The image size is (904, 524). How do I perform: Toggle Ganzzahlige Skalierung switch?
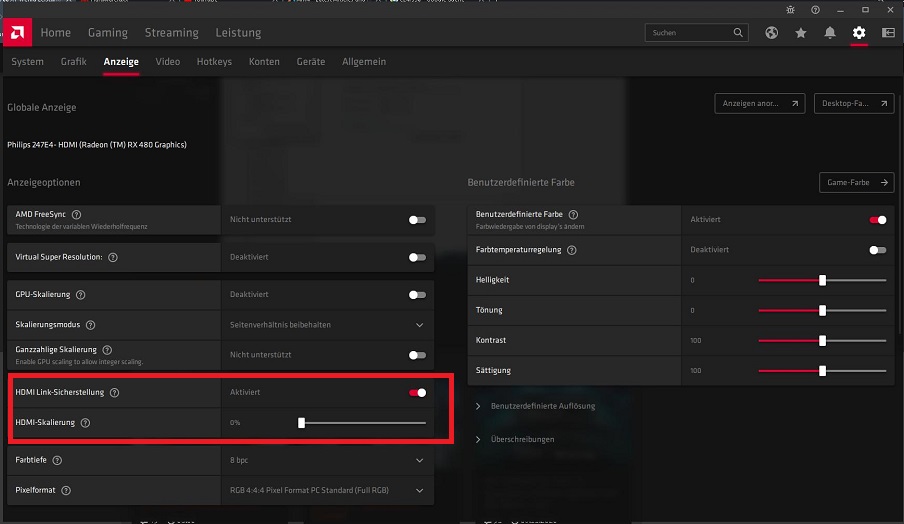pos(417,355)
